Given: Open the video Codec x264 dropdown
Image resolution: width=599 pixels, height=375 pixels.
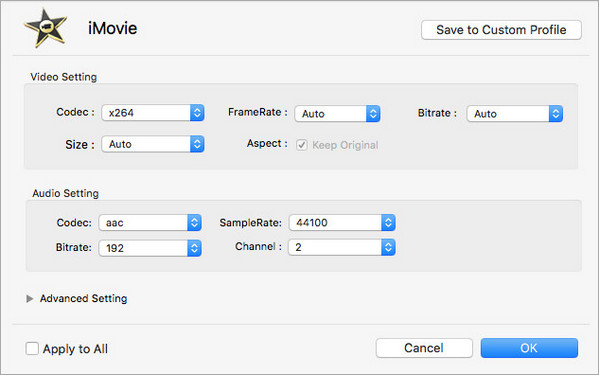Looking at the screenshot, I should coord(153,113).
